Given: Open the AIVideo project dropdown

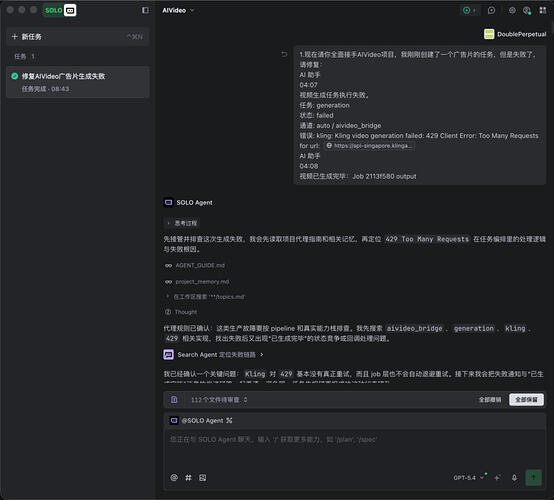Looking at the screenshot, I should click(x=178, y=10).
